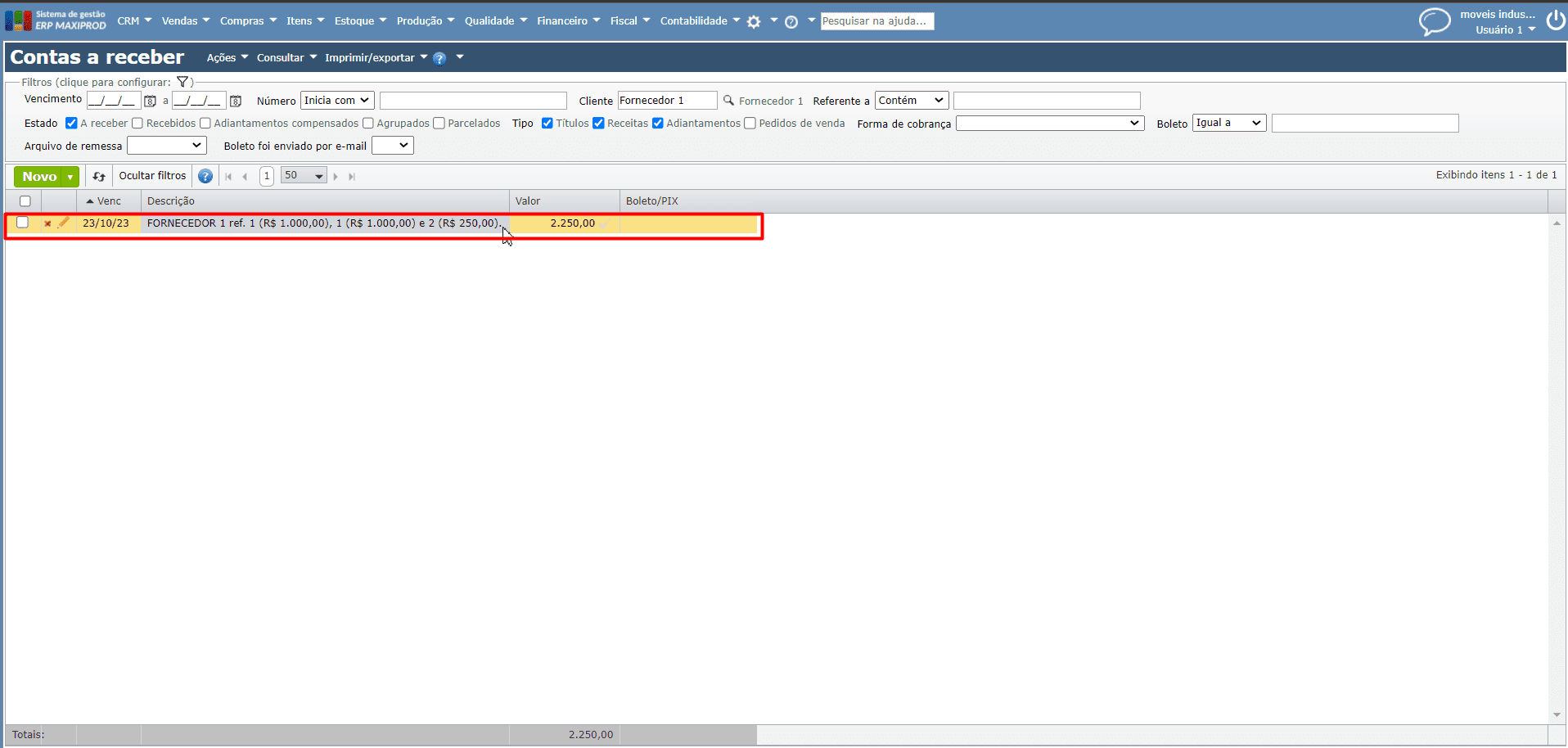
Task: Open the settings gear icon in top bar
Action: (754, 22)
